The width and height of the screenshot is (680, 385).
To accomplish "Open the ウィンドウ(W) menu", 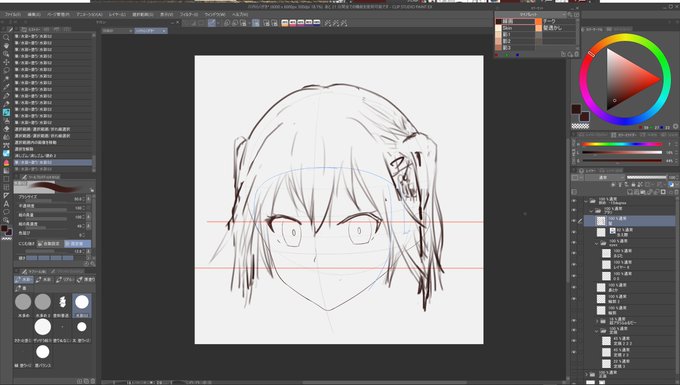I will click(x=215, y=14).
